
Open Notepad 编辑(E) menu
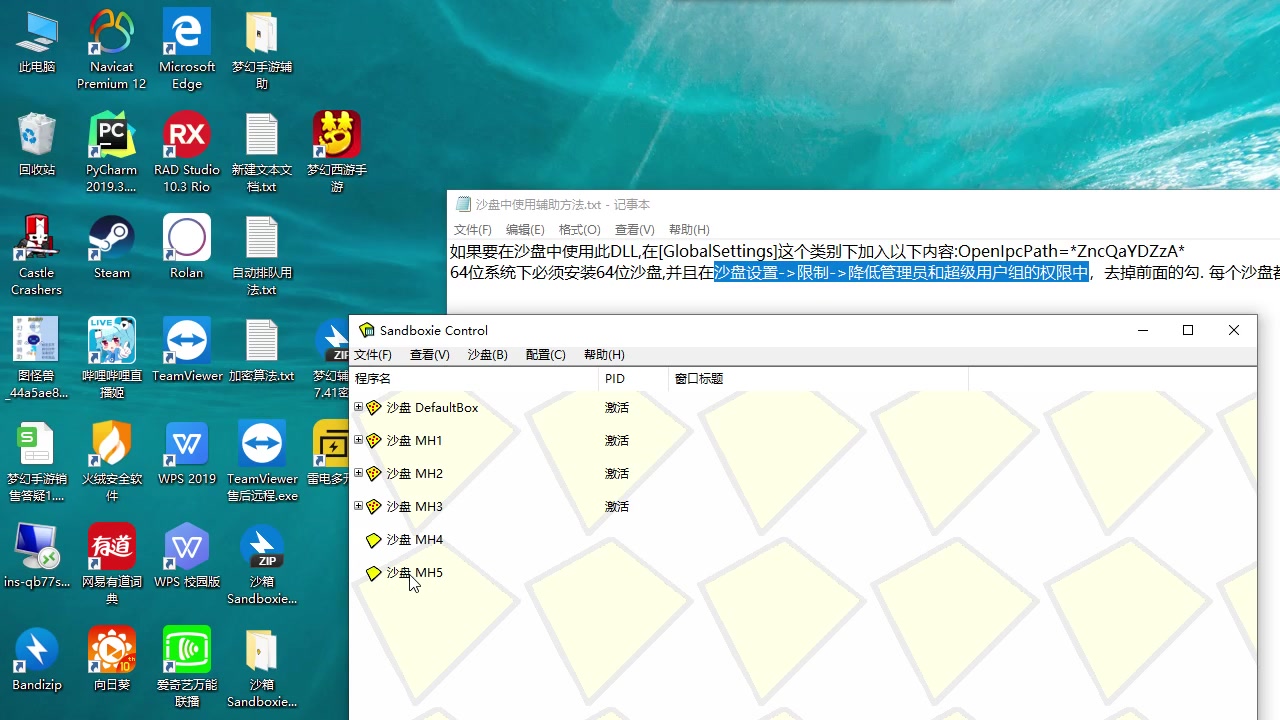point(525,230)
